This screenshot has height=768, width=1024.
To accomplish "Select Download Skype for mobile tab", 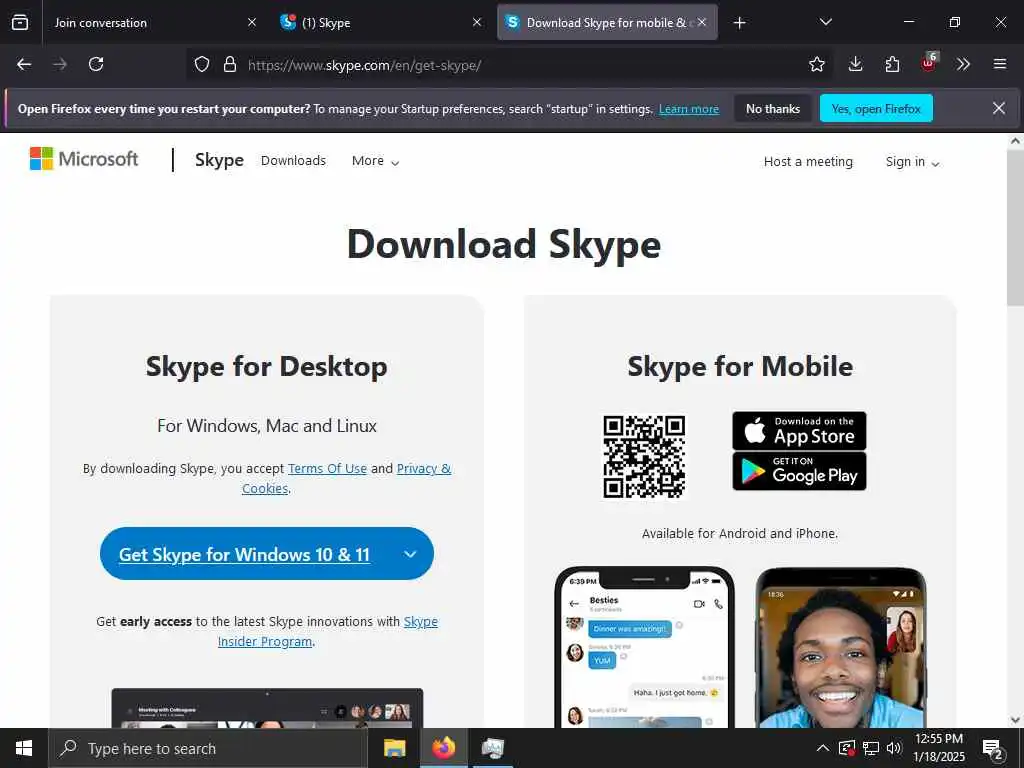I will pos(607,22).
